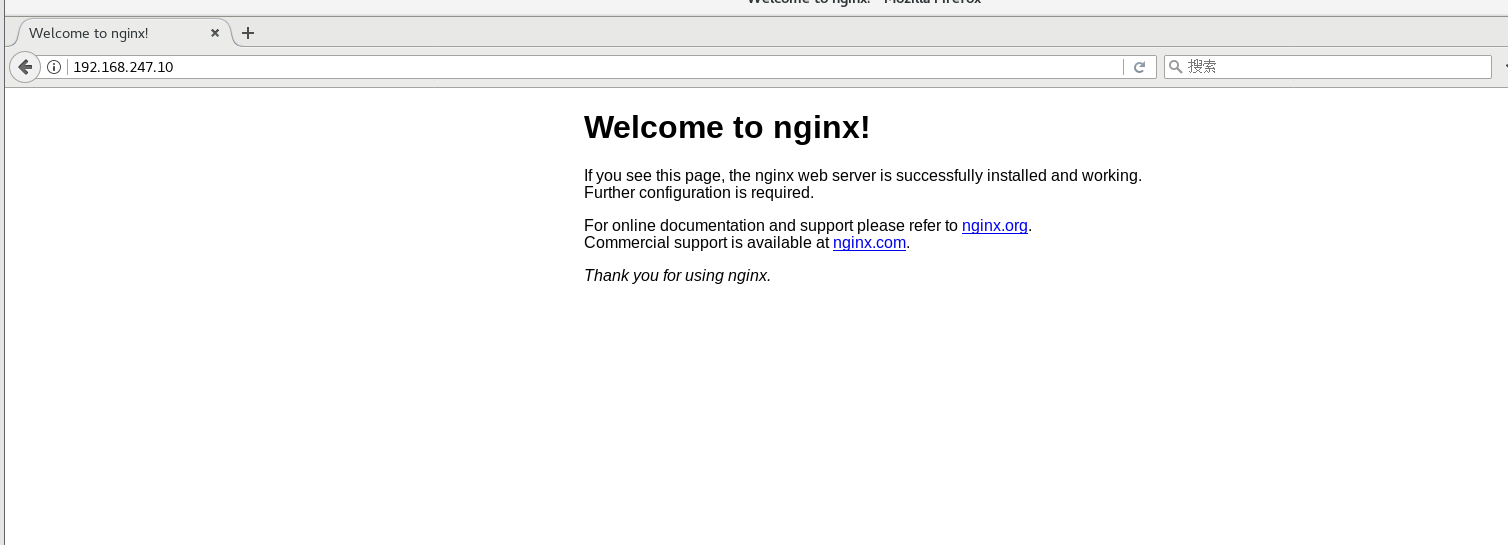
Task: Click the text Thank you for using nginx.
Action: click(x=677, y=275)
